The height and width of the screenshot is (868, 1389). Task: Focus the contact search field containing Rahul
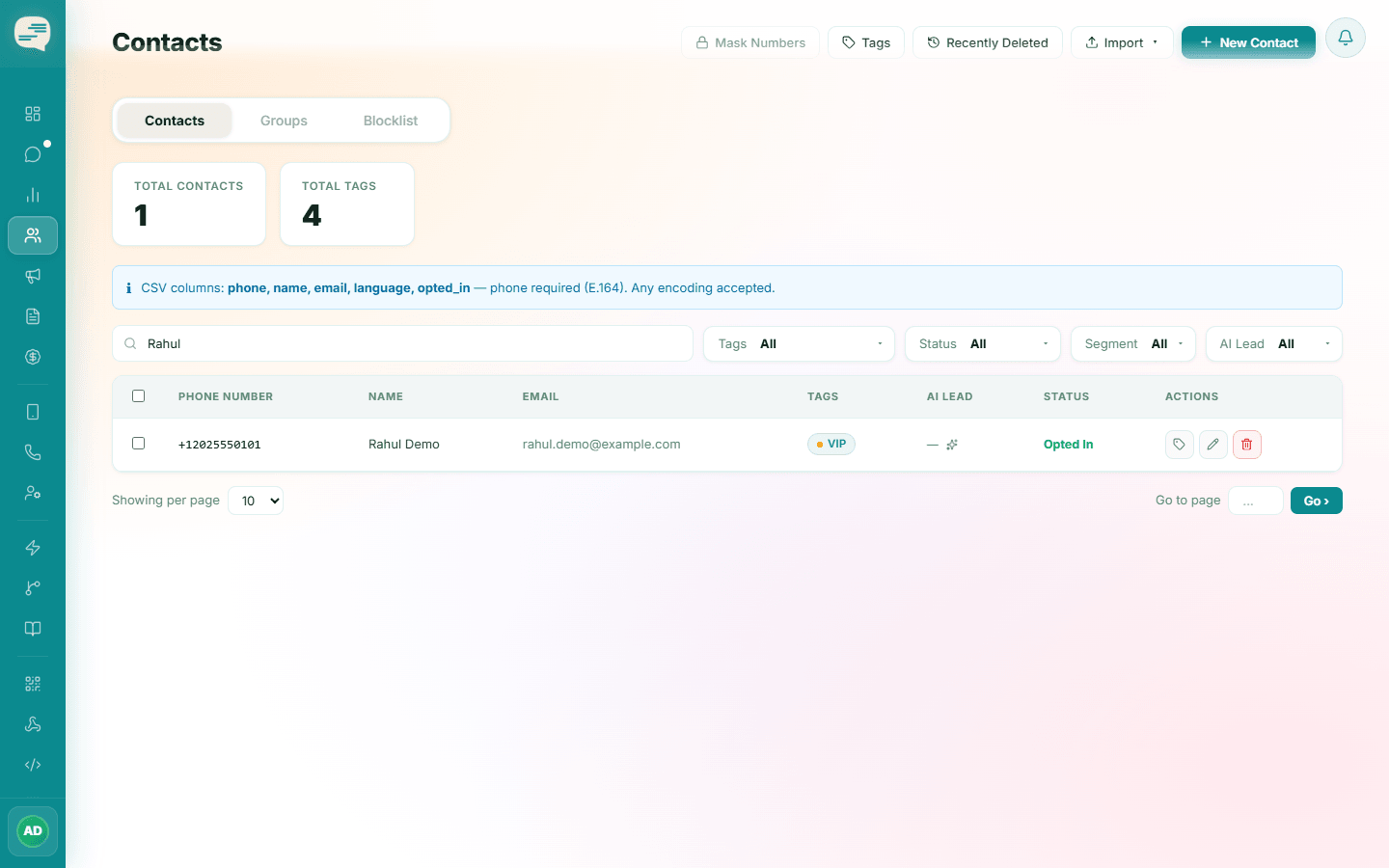coord(403,344)
